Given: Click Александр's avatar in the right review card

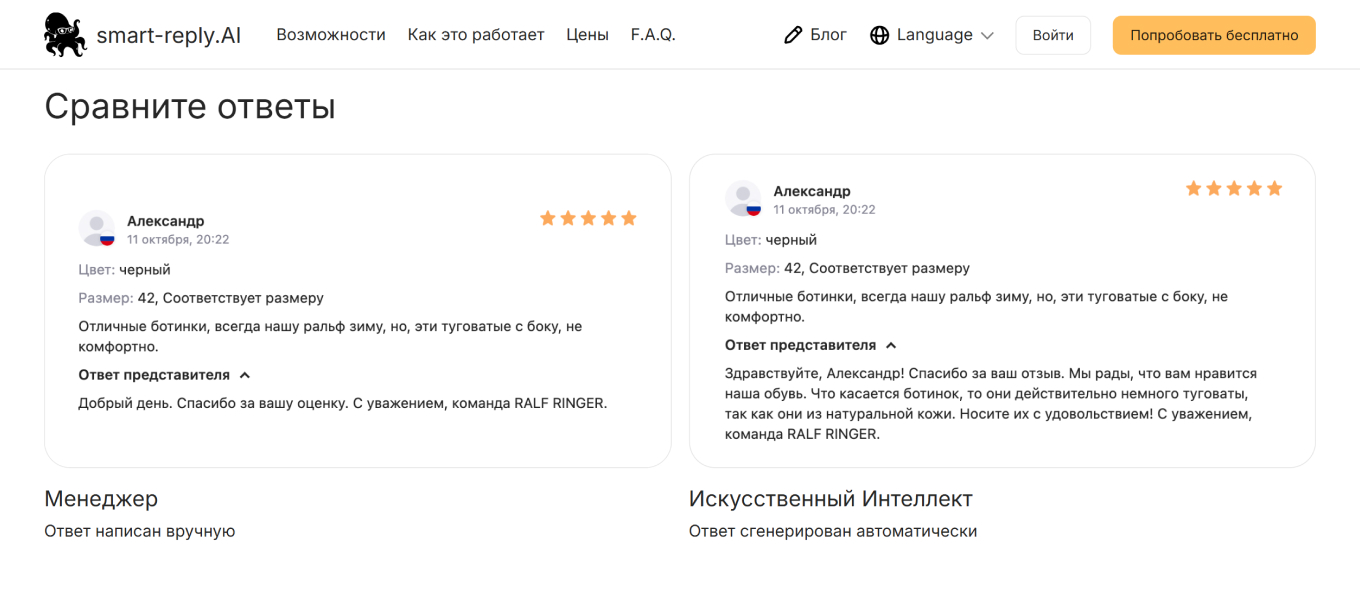Looking at the screenshot, I should 743,199.
